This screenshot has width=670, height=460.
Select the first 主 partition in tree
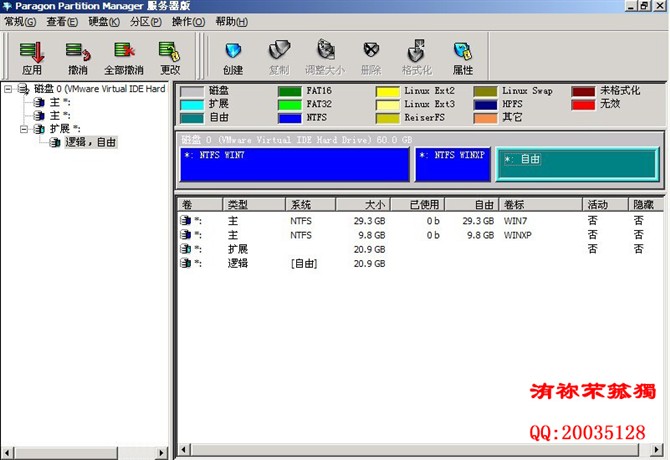[60, 103]
